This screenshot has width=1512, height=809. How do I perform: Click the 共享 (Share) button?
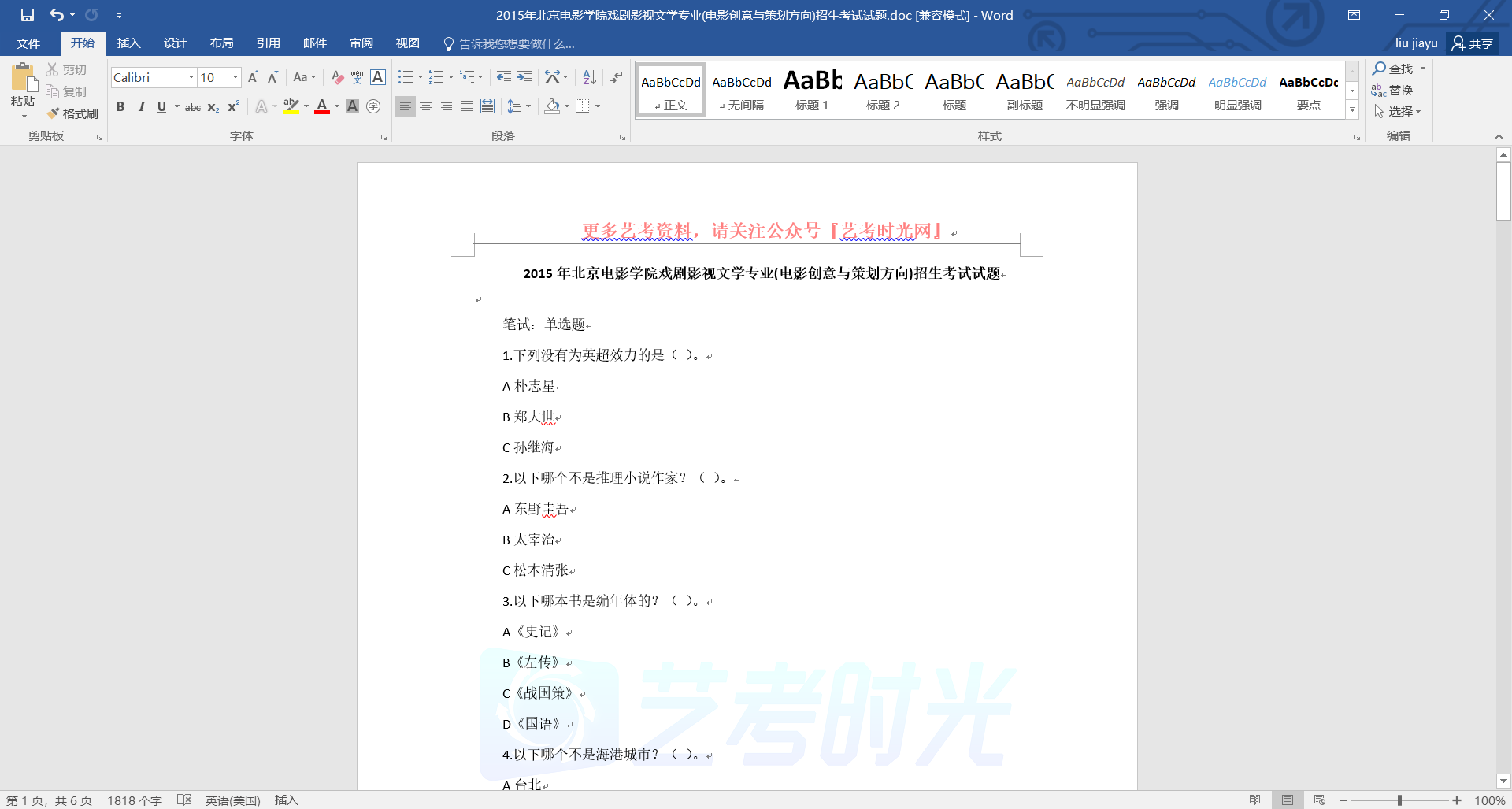1472,43
